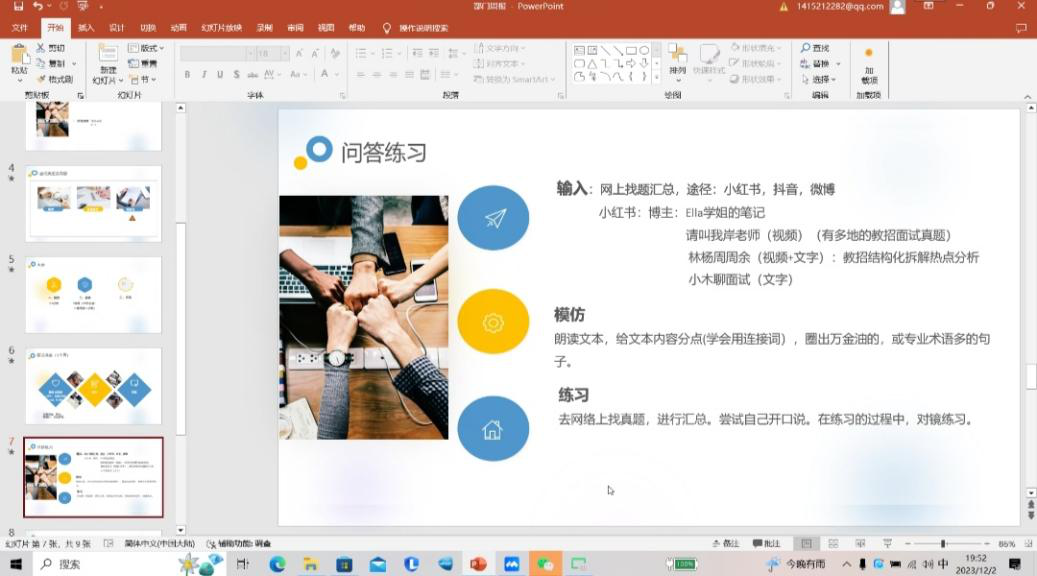Expand the slide layout (版式) dropdown
Image resolution: width=1037 pixels, height=576 pixels.
tap(149, 48)
